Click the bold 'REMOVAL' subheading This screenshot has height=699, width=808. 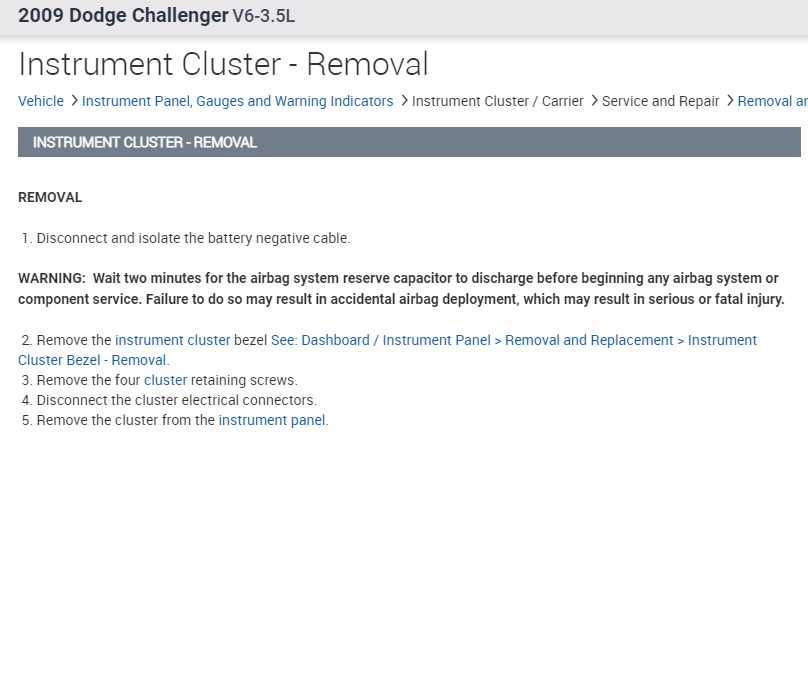coord(50,197)
